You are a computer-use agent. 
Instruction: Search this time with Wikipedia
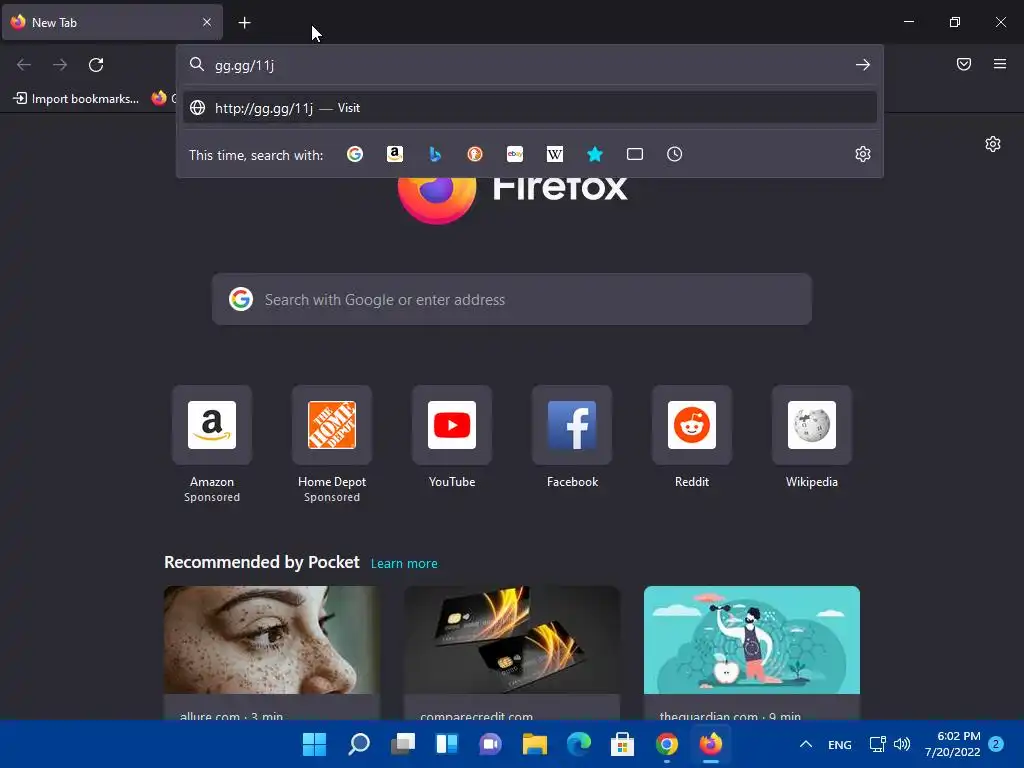tap(554, 154)
